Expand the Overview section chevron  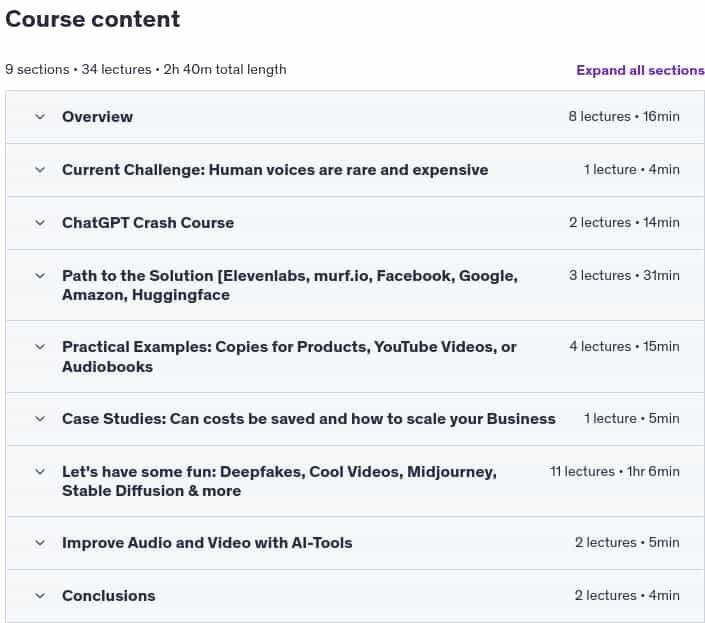coord(40,116)
